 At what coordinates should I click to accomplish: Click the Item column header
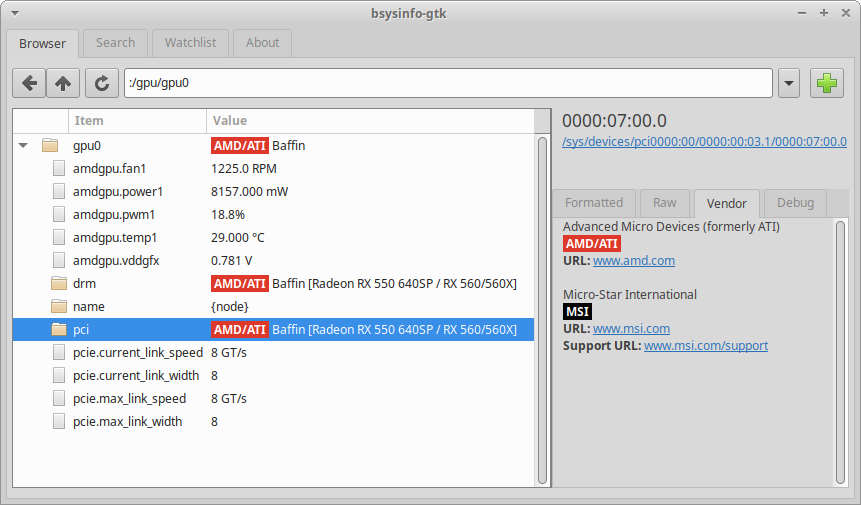(x=137, y=121)
